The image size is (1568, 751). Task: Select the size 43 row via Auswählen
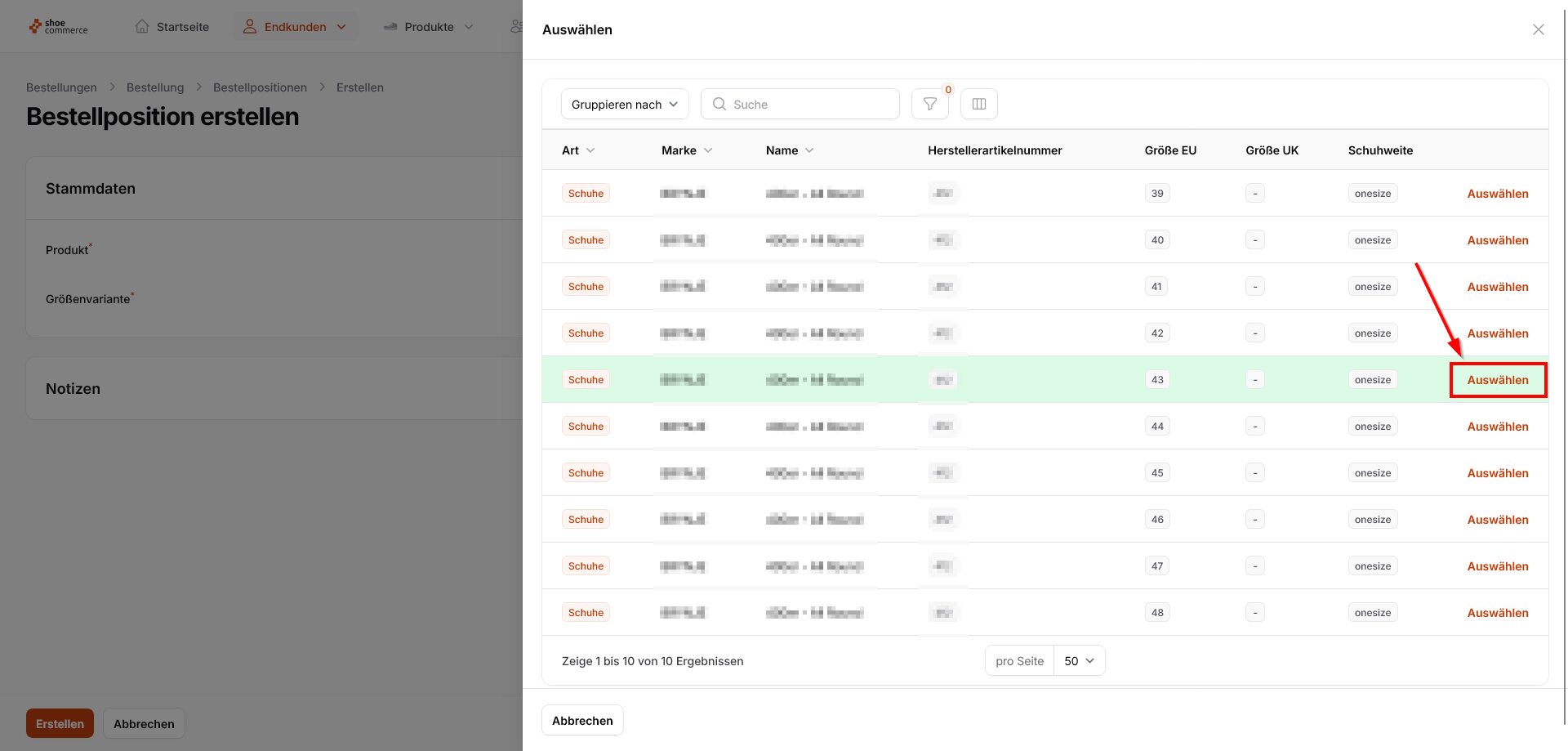(x=1497, y=380)
